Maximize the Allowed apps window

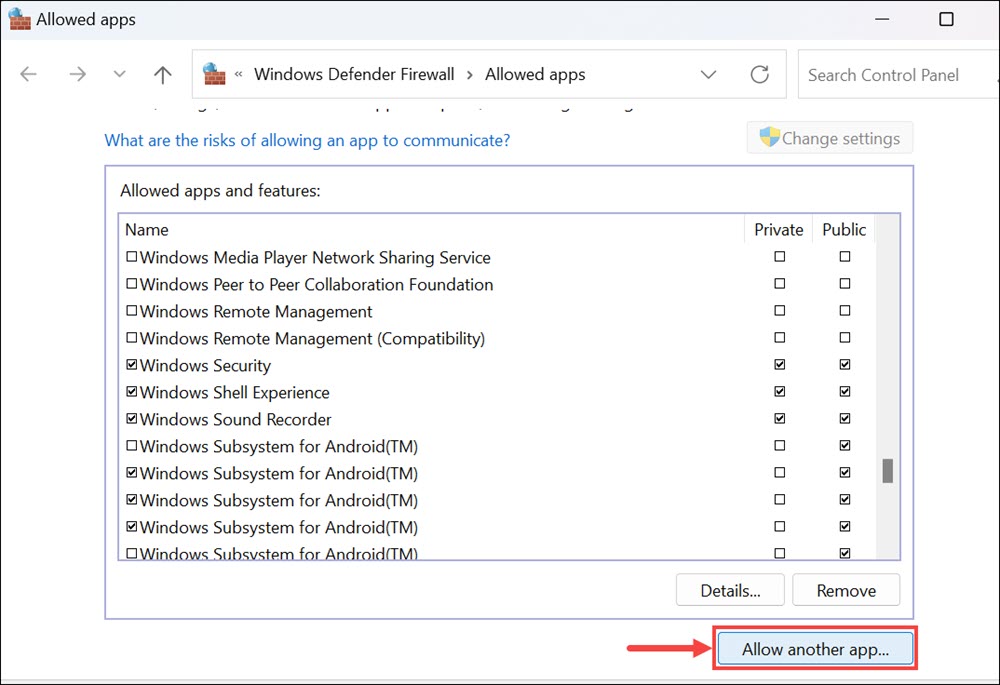(x=946, y=19)
